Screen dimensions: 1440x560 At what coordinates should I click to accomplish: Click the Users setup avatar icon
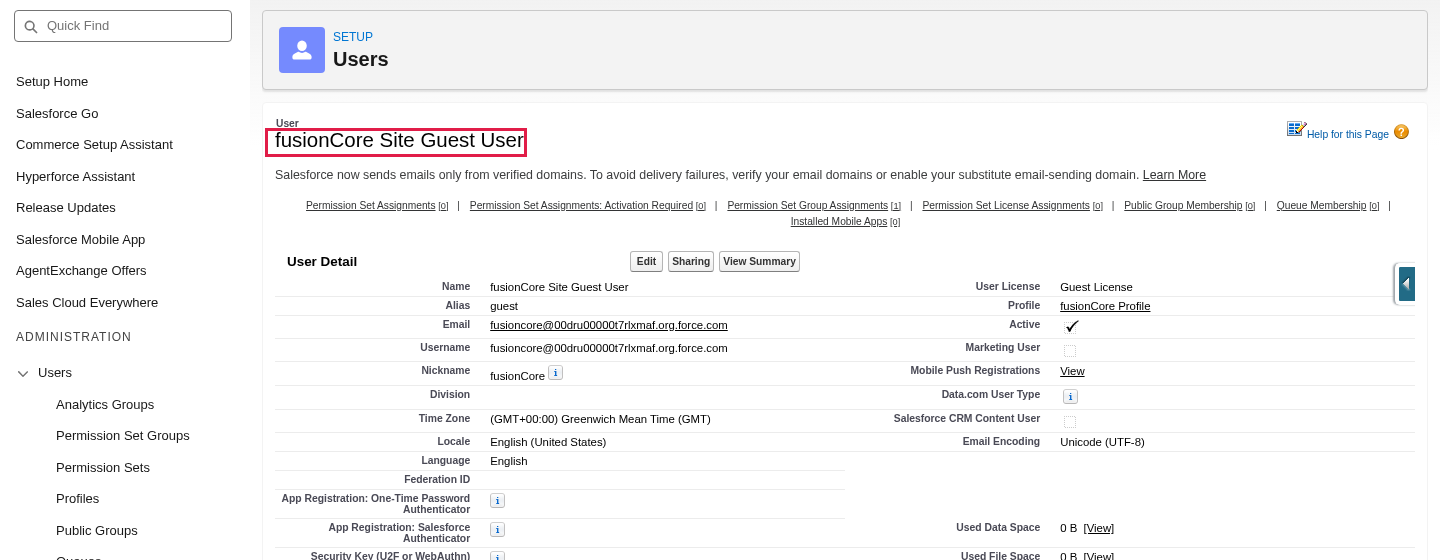point(302,50)
